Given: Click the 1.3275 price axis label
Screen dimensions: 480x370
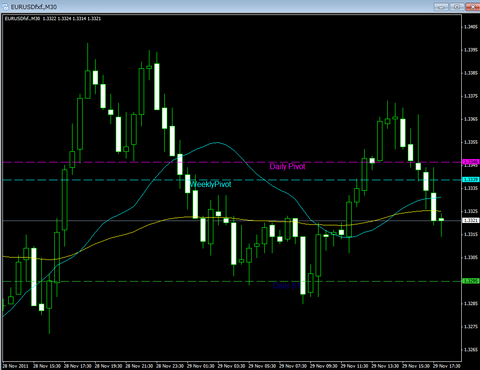Looking at the screenshot, I should coord(471,326).
